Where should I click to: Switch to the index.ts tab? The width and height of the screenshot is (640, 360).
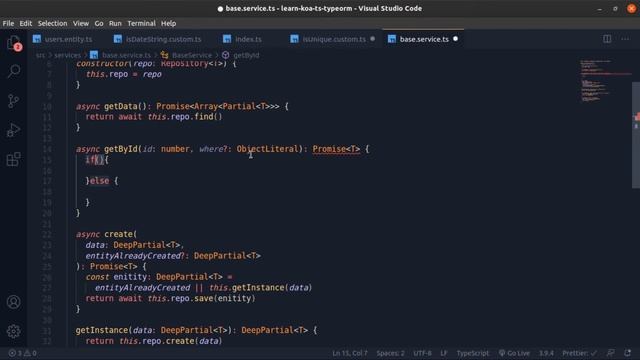pyautogui.click(x=248, y=39)
